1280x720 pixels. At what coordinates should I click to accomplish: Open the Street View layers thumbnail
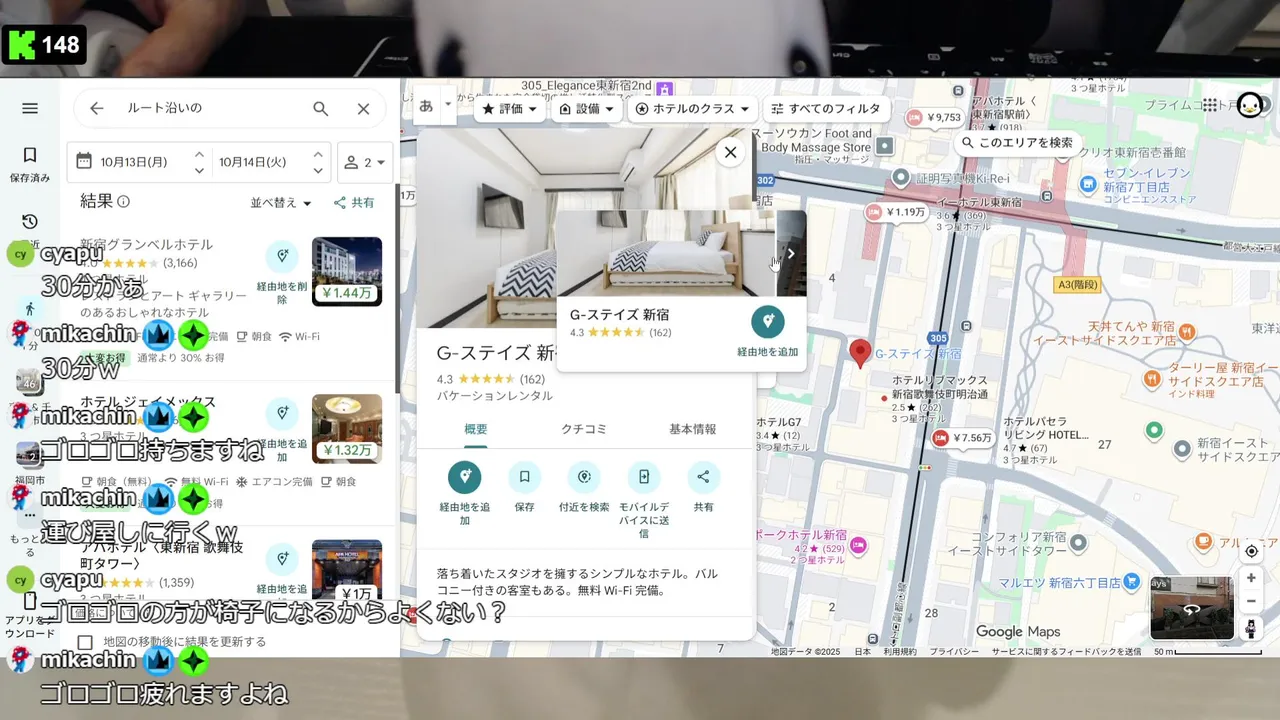point(1191,608)
